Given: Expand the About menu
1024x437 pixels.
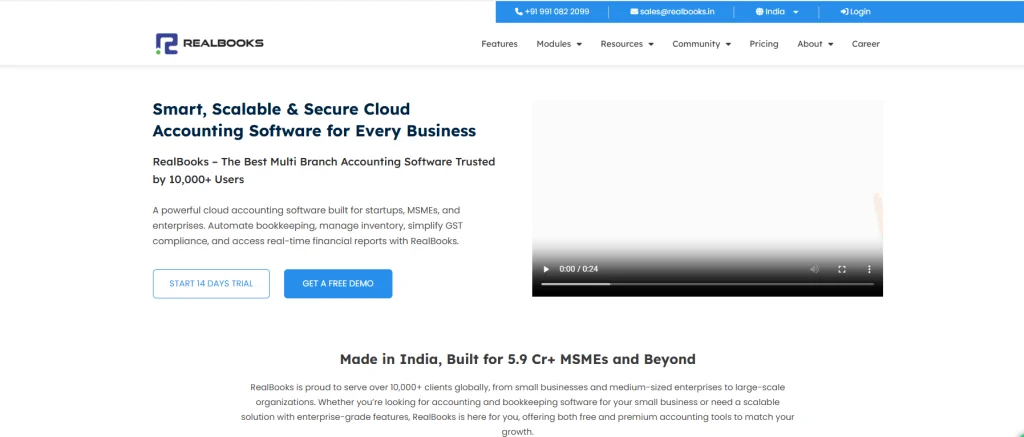Looking at the screenshot, I should (x=815, y=44).
